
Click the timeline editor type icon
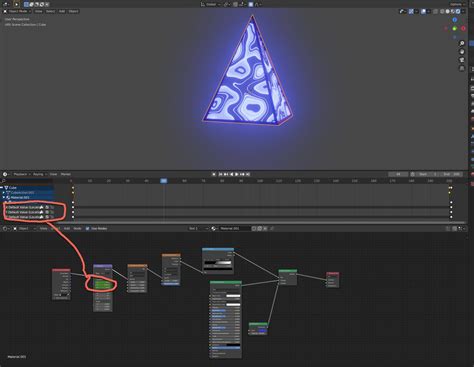tap(5, 174)
